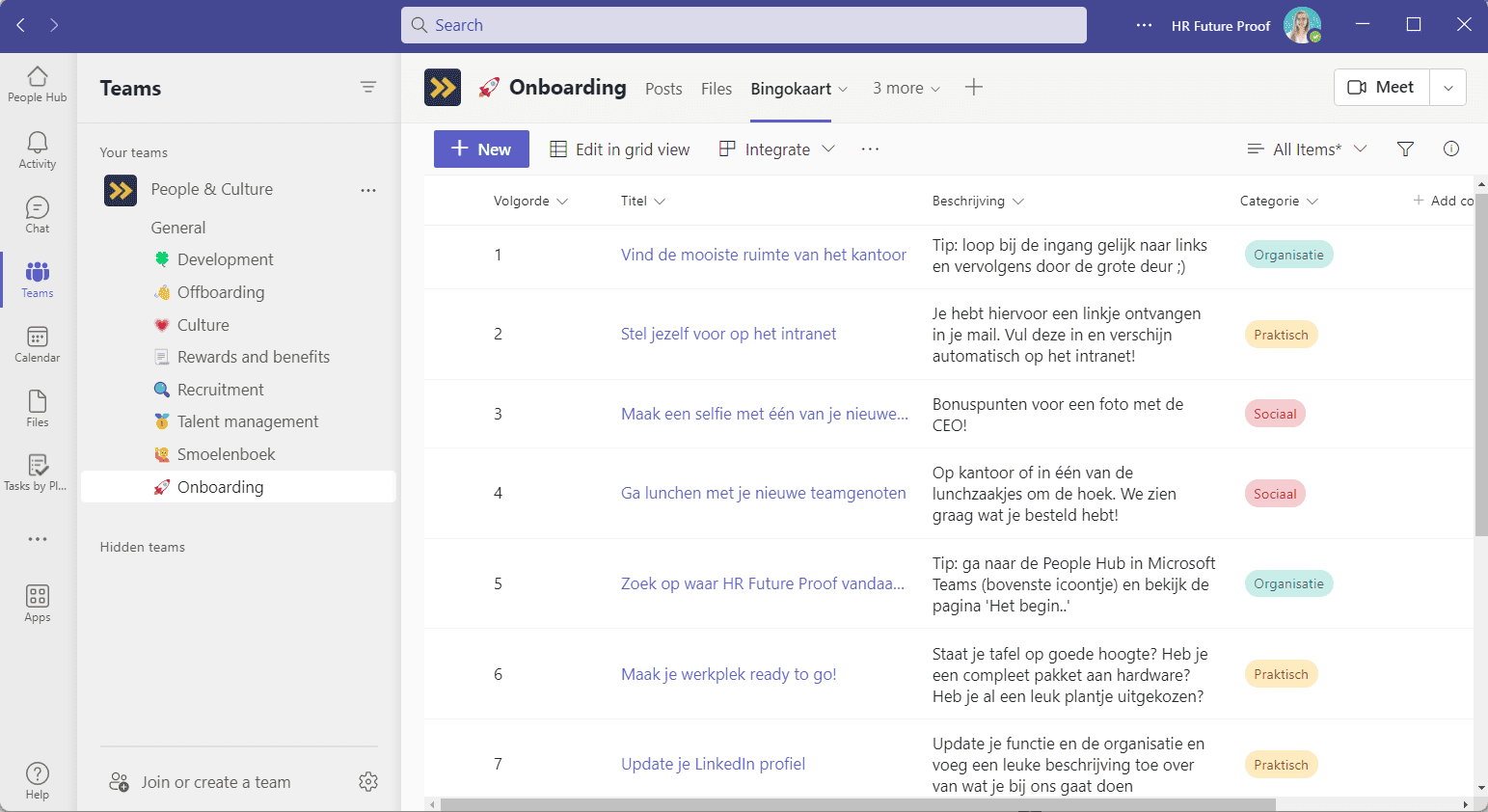Open the Apps store icon
The image size is (1488, 812).
(38, 603)
